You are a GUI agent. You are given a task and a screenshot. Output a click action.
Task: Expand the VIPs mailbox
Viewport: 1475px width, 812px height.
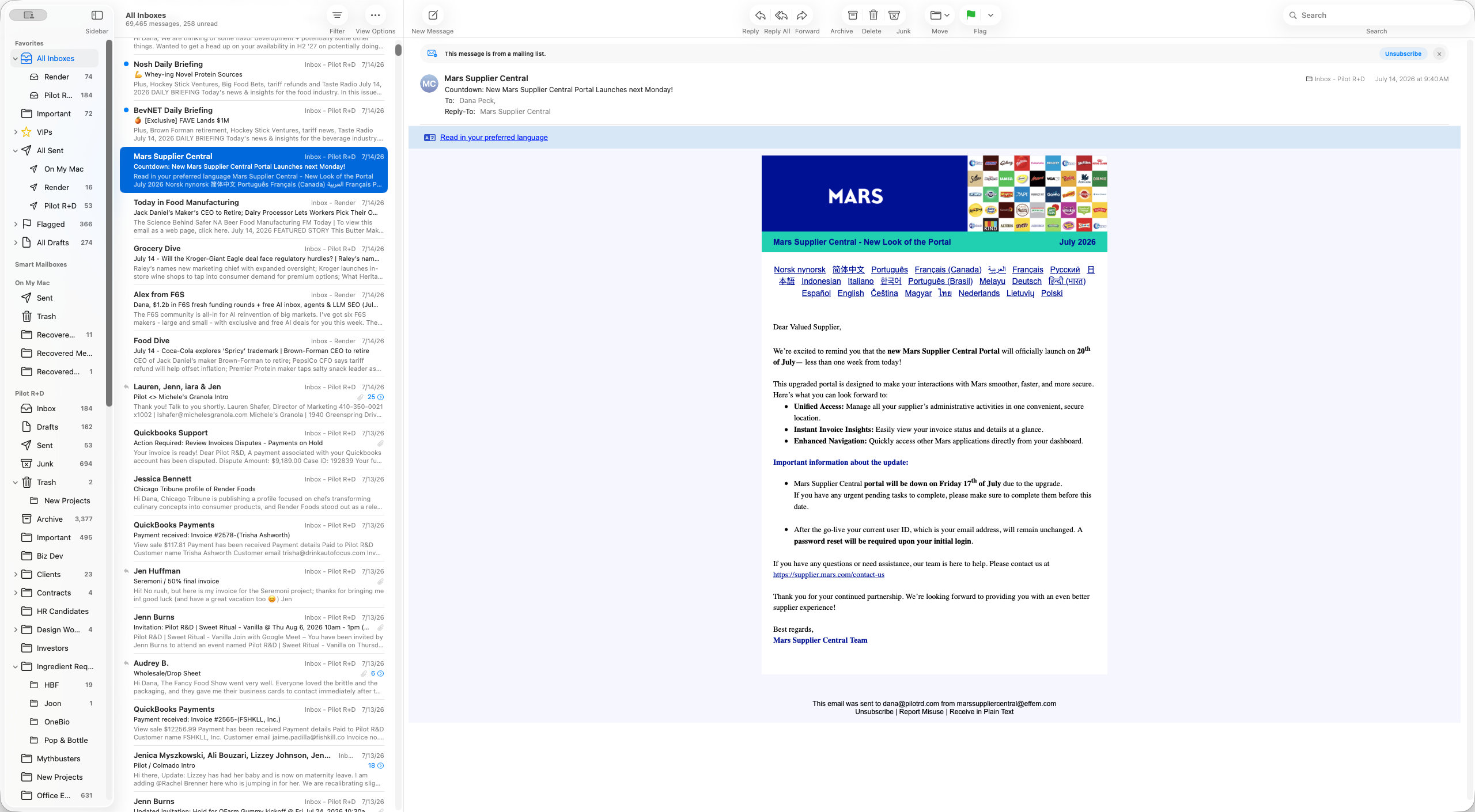point(16,132)
